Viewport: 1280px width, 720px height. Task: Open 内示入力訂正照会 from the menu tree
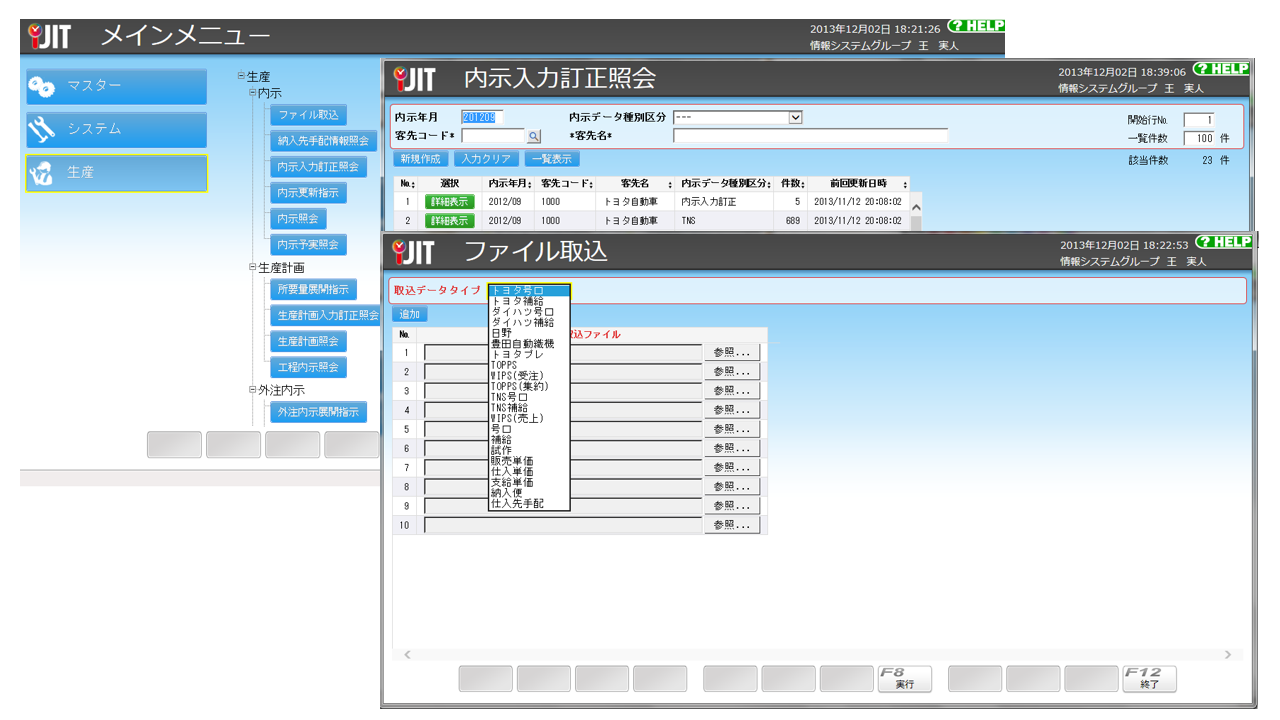click(x=317, y=167)
